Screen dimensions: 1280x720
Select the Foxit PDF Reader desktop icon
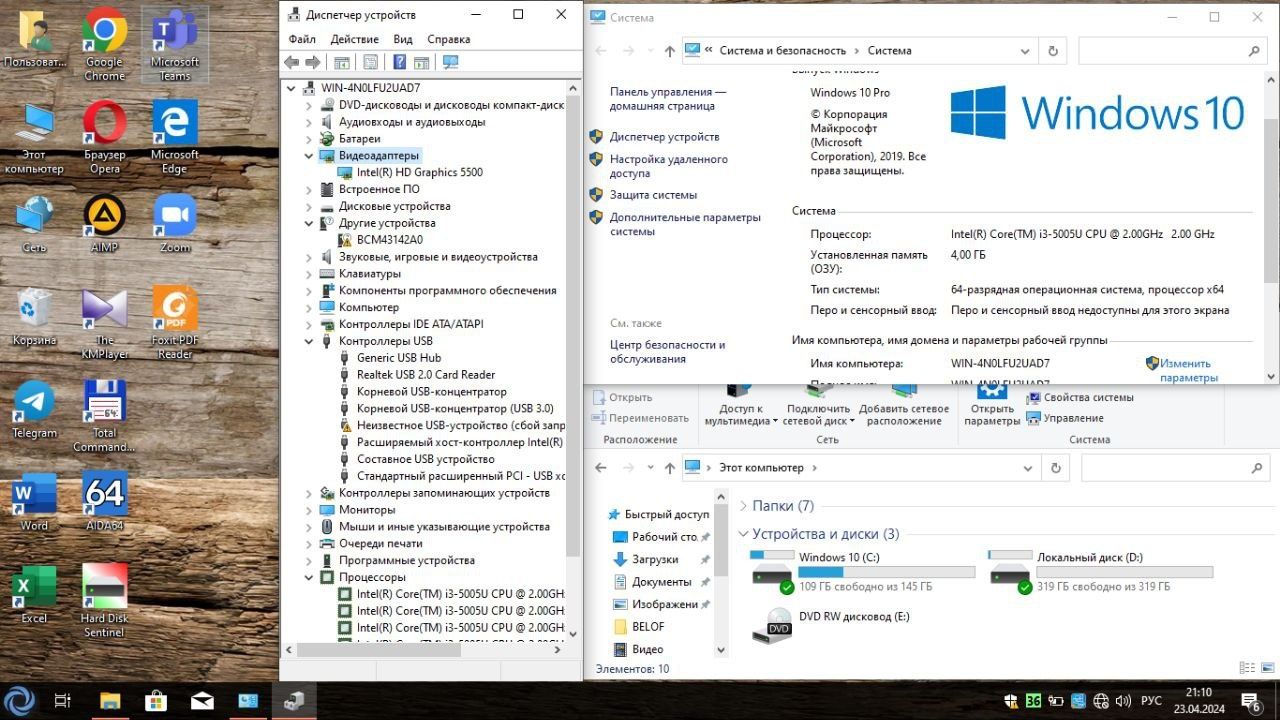click(175, 323)
